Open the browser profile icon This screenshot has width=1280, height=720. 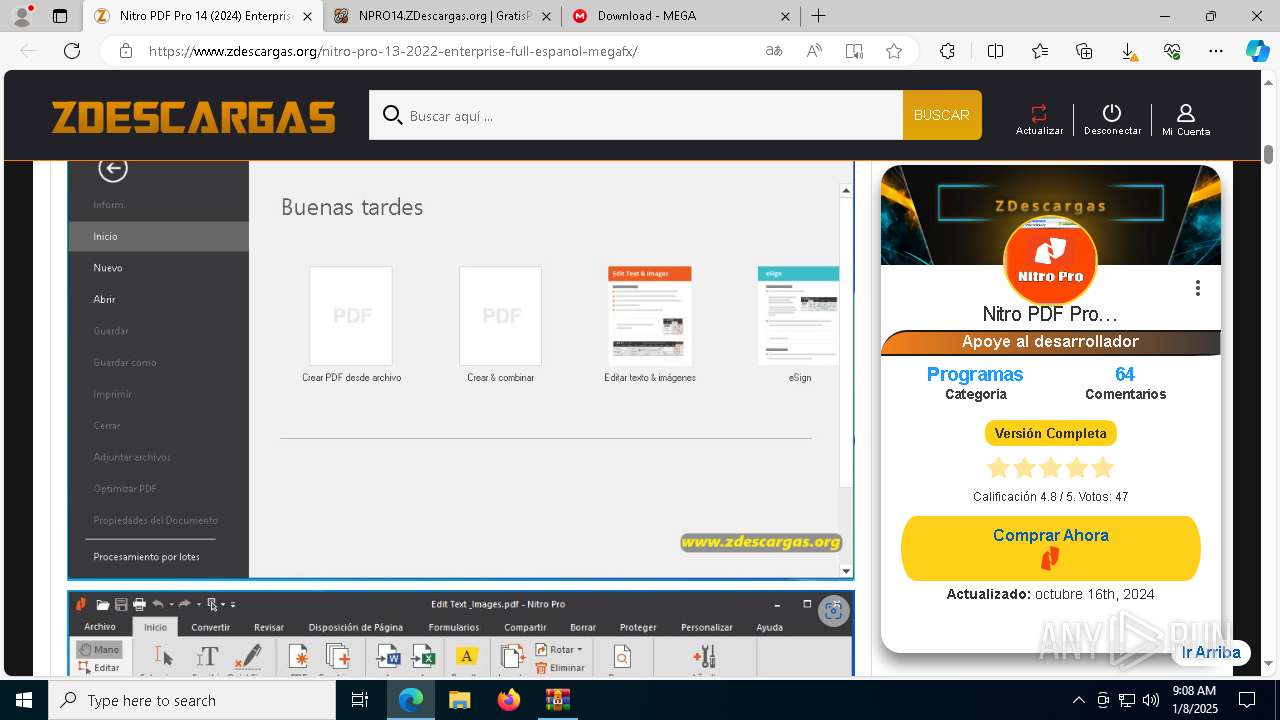click(22, 16)
